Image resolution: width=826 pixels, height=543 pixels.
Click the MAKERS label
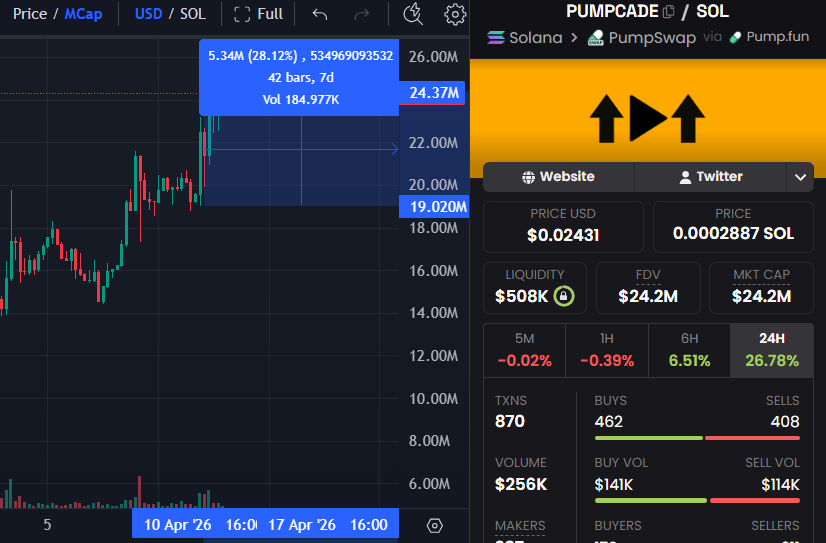[520, 526]
